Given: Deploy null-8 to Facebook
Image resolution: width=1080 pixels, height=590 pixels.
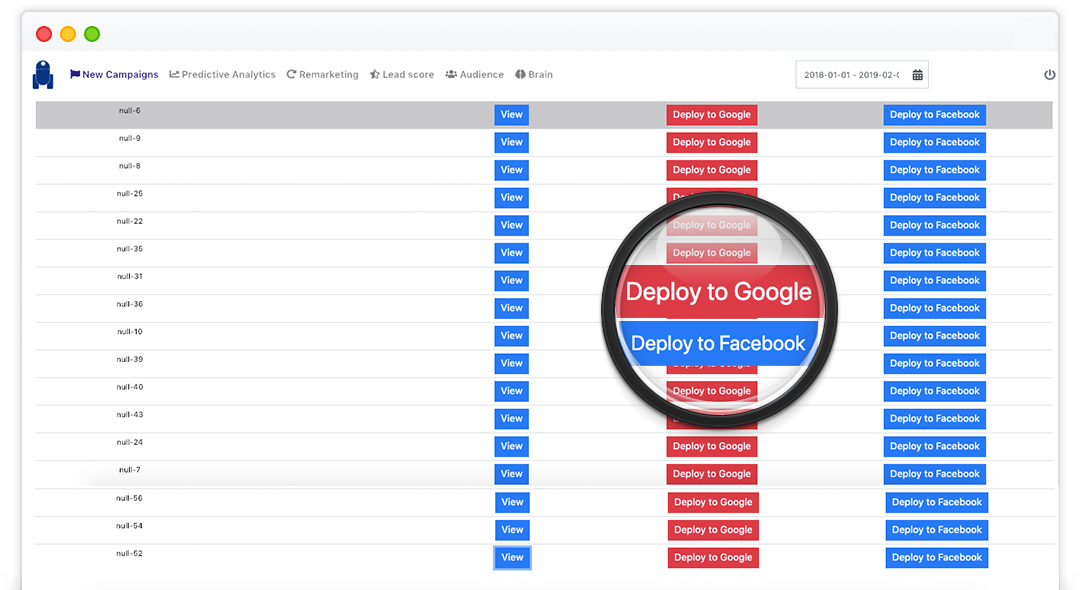Looking at the screenshot, I should (935, 170).
